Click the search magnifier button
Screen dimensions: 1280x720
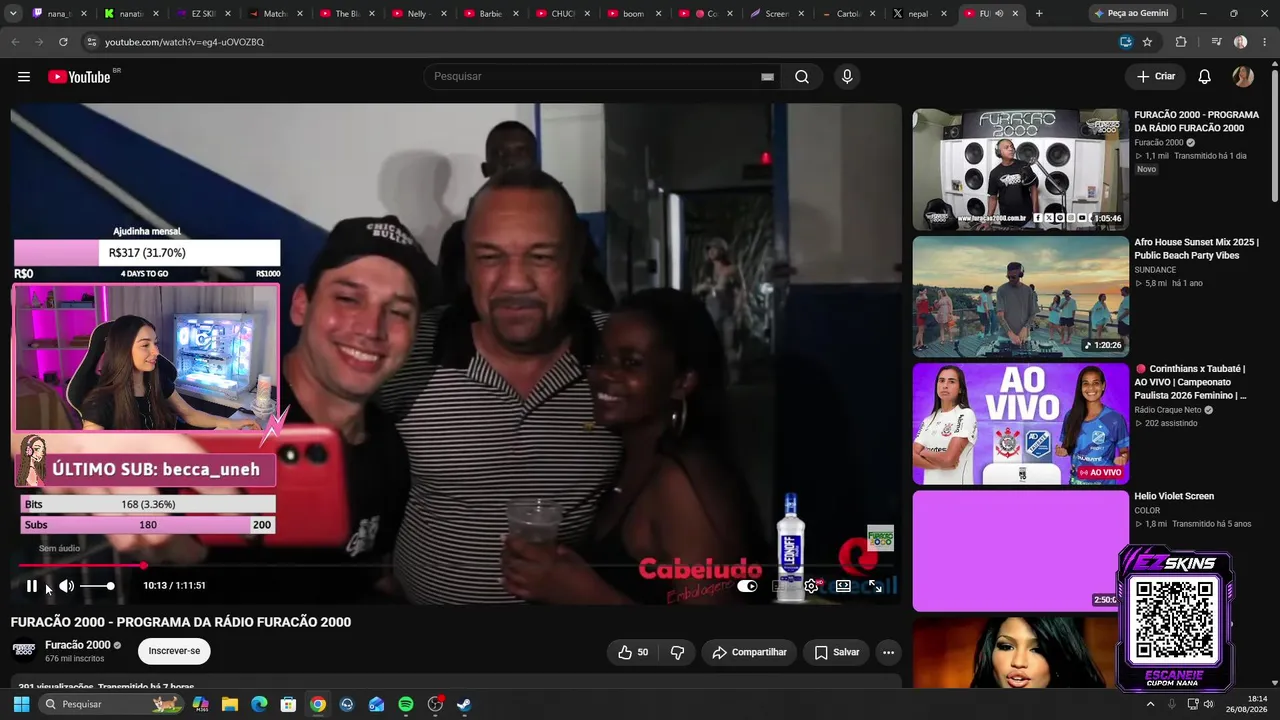tap(802, 77)
